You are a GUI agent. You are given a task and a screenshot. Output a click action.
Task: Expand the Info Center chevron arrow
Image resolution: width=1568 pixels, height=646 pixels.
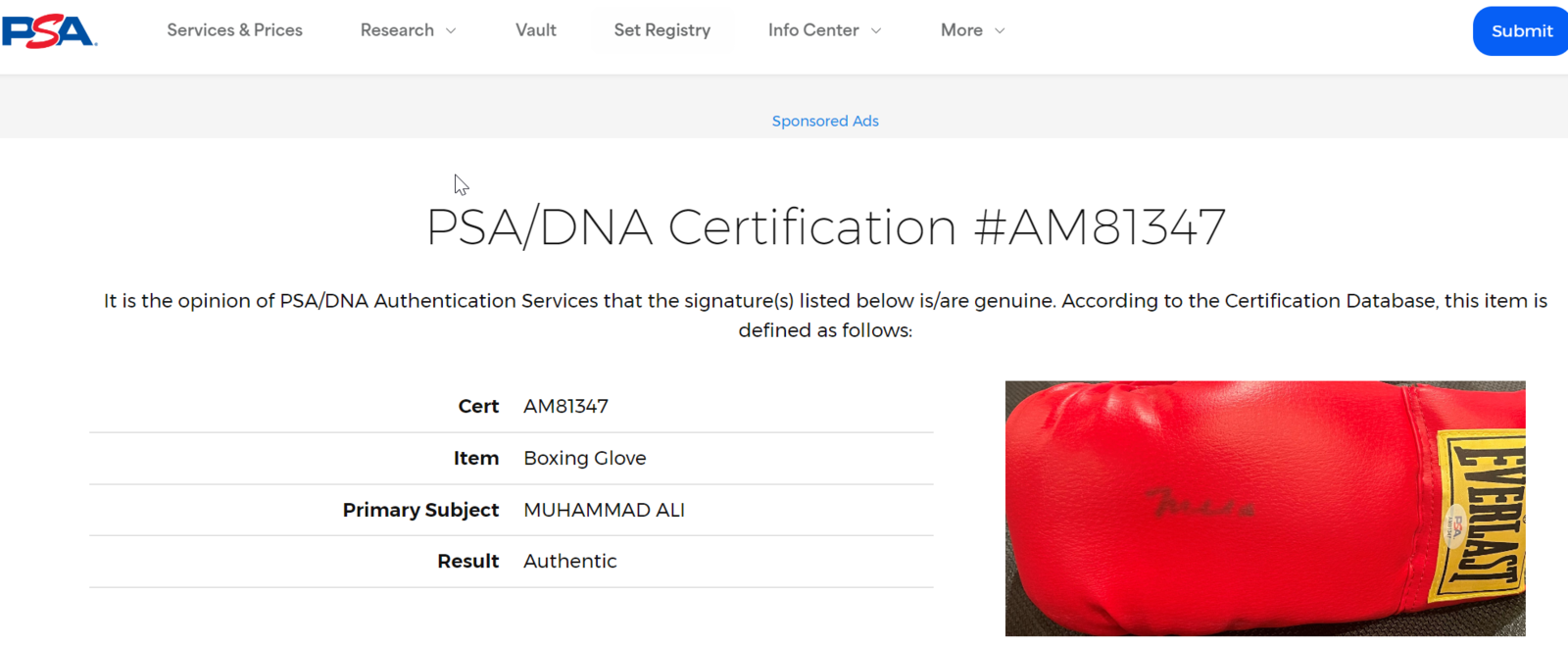(x=876, y=31)
